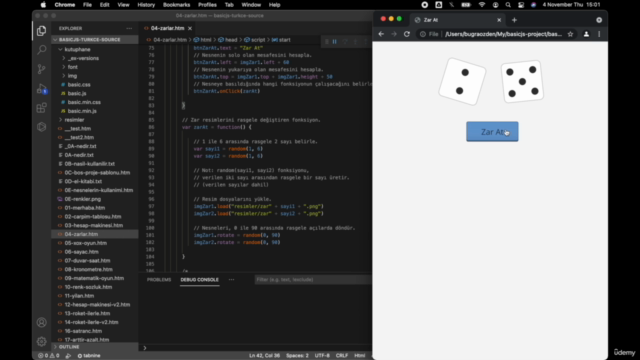Open the Explorer more actions ellipsis
This screenshot has height=360, width=640.
pos(129,28)
